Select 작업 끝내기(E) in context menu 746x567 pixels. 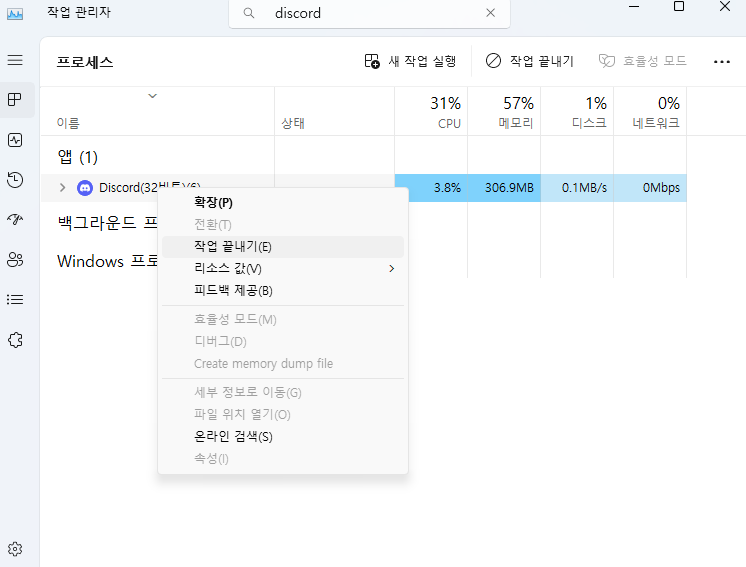(233, 246)
